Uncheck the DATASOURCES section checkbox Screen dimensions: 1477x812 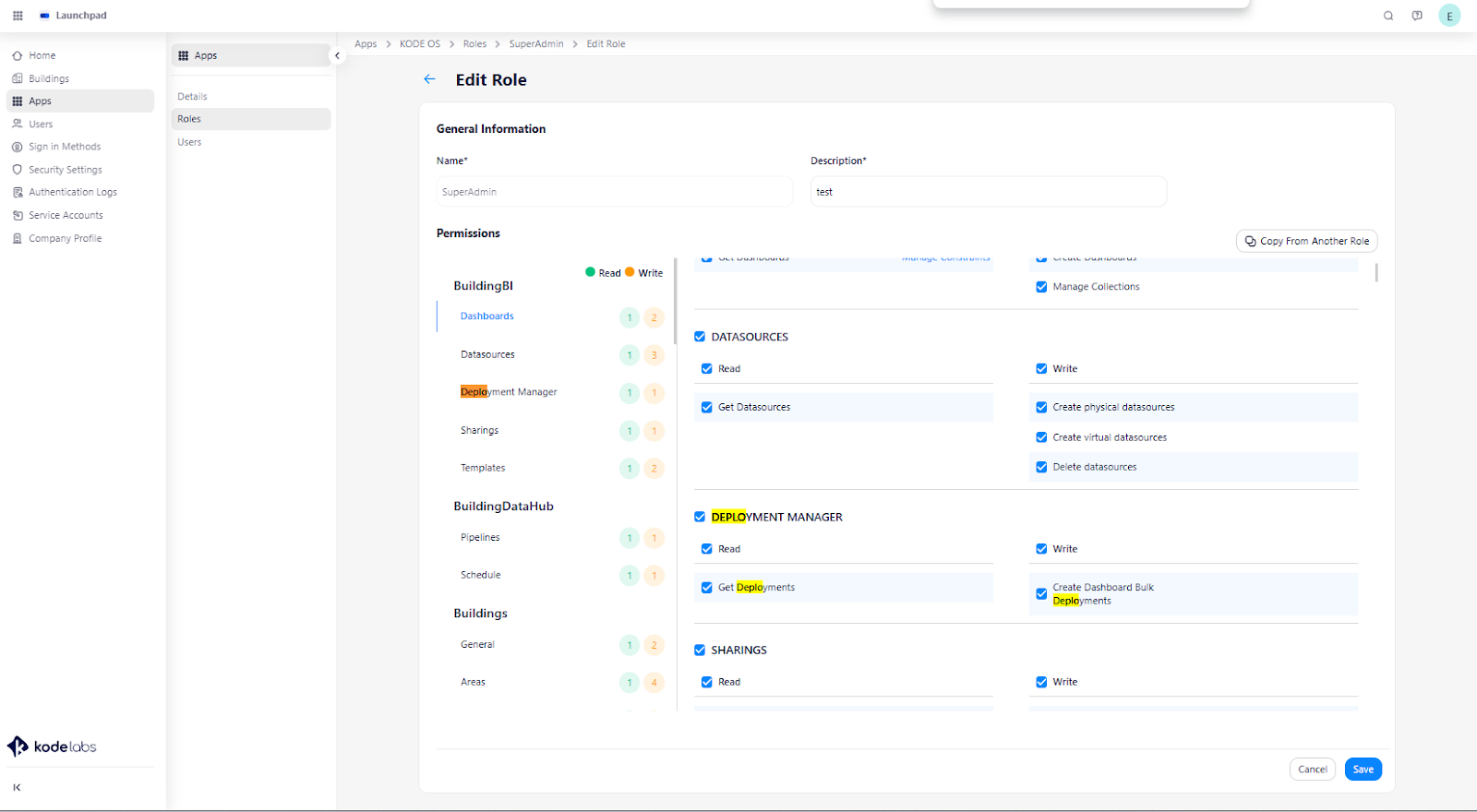coord(700,337)
